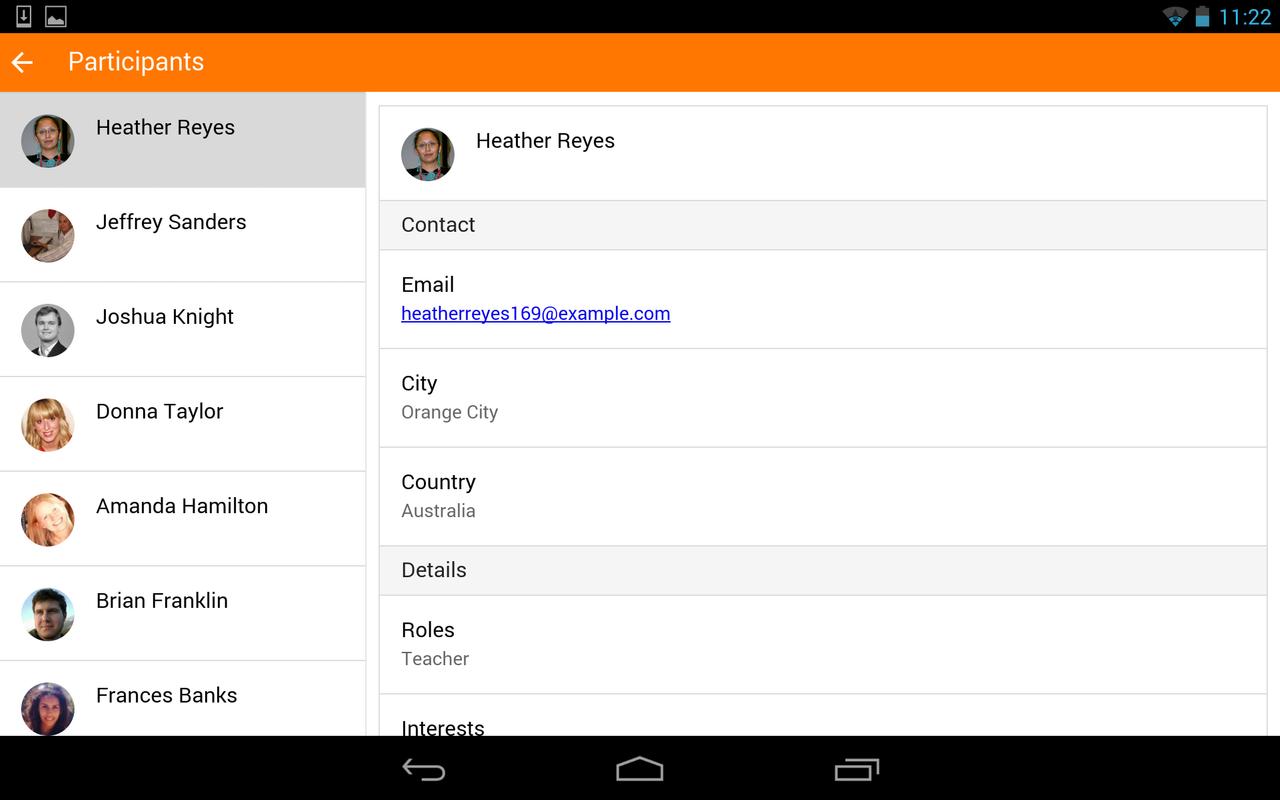Tap Brian Franklin avatar
Viewport: 1280px width, 800px height.
(x=48, y=614)
